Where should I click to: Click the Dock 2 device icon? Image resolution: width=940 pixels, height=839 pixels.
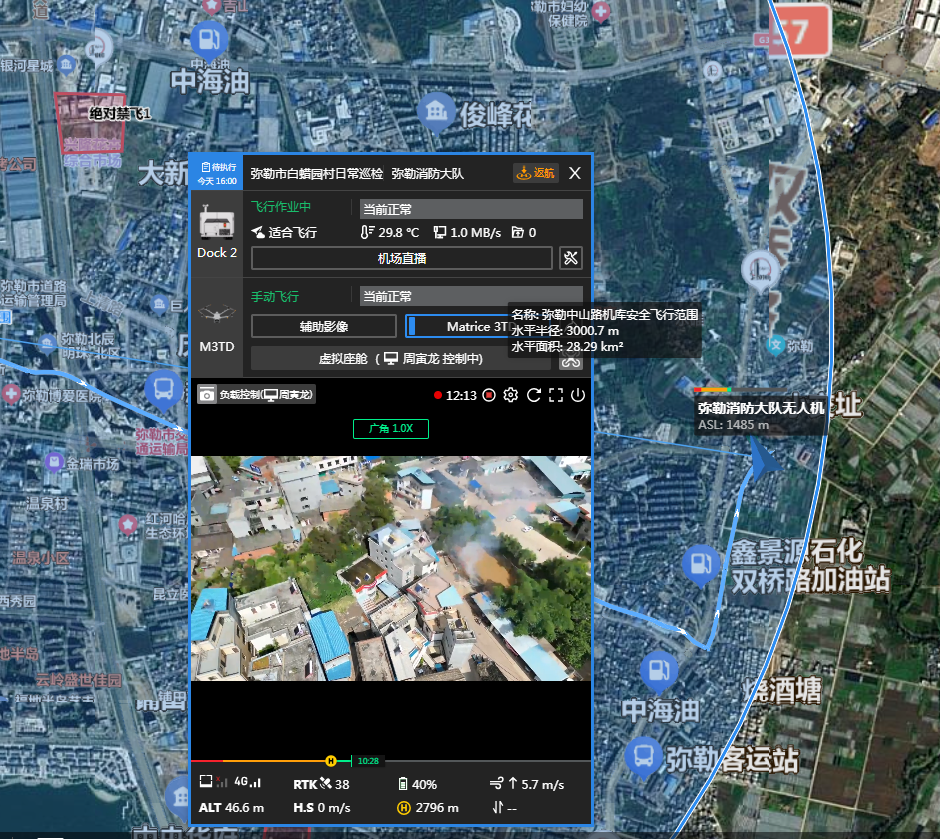[217, 224]
